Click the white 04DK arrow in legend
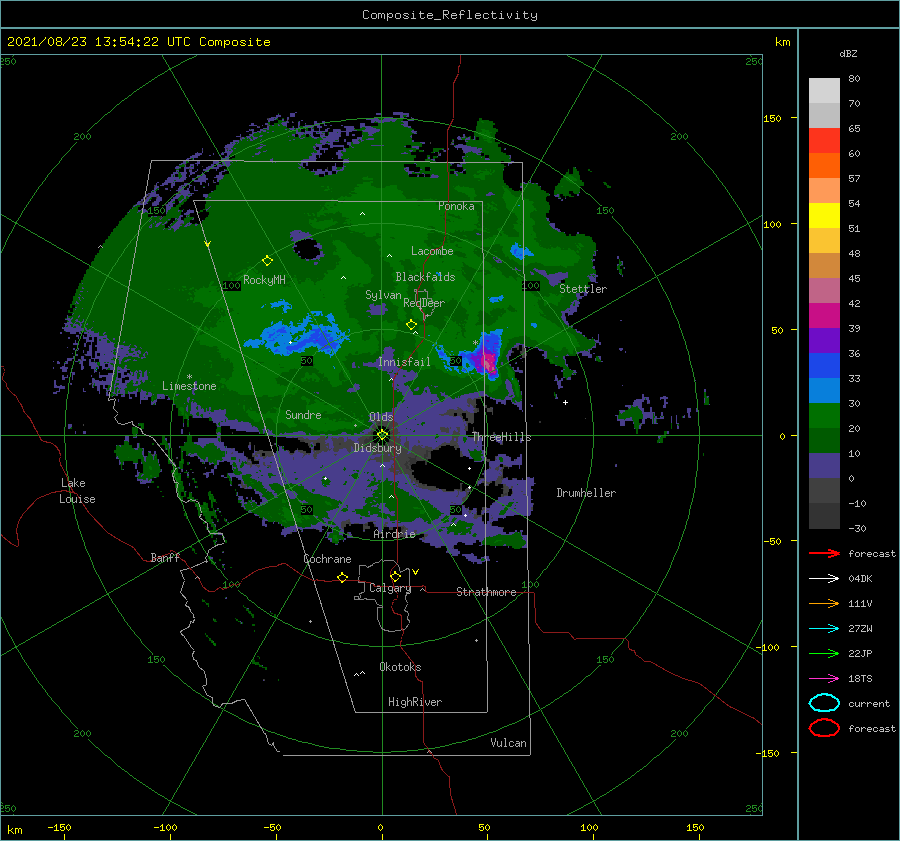The width and height of the screenshot is (900, 841). pos(824,578)
